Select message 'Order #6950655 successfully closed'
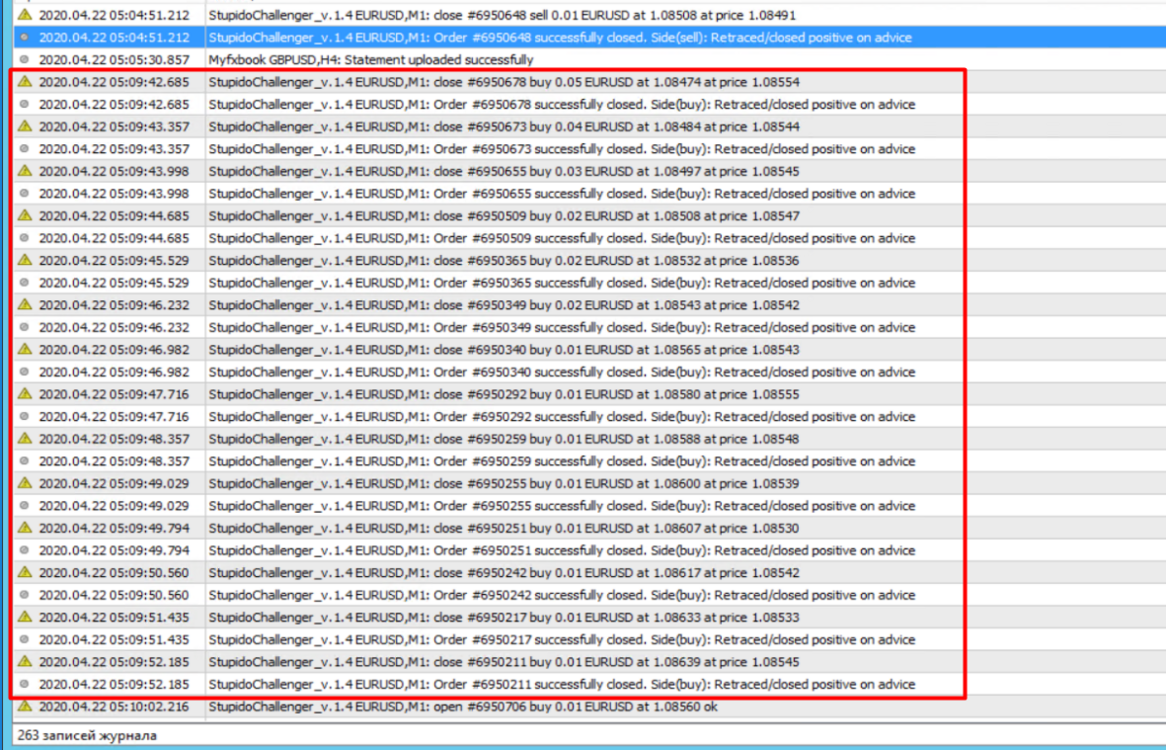 pyautogui.click(x=562, y=193)
